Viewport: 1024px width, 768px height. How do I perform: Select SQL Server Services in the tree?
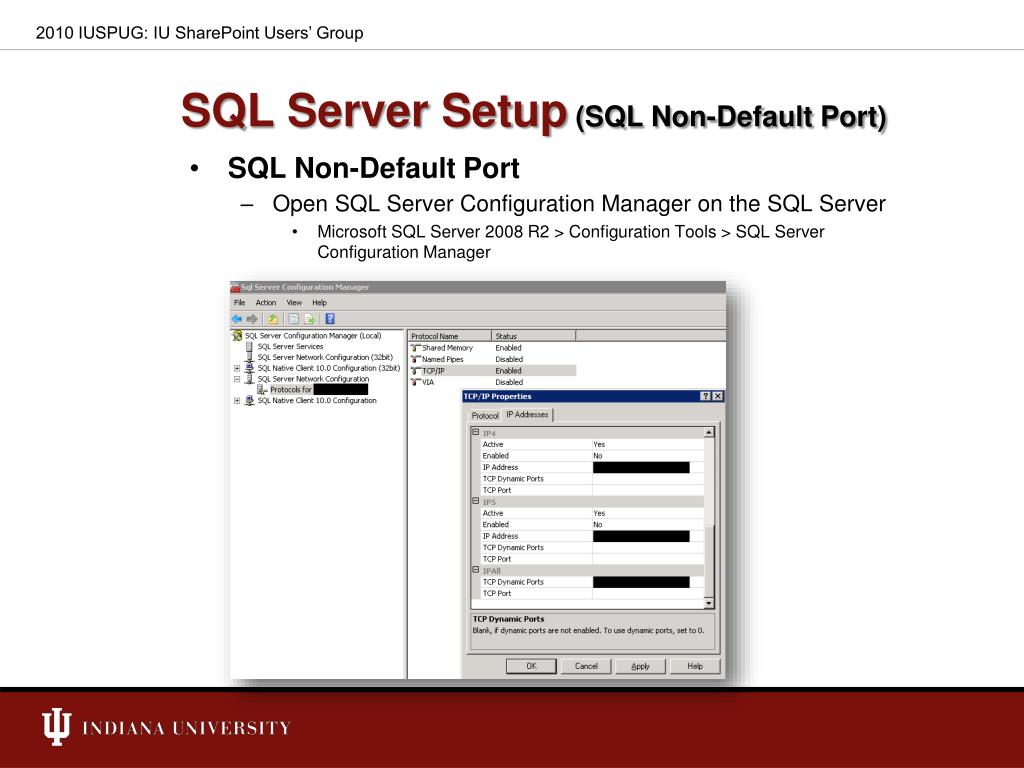pyautogui.click(x=290, y=347)
